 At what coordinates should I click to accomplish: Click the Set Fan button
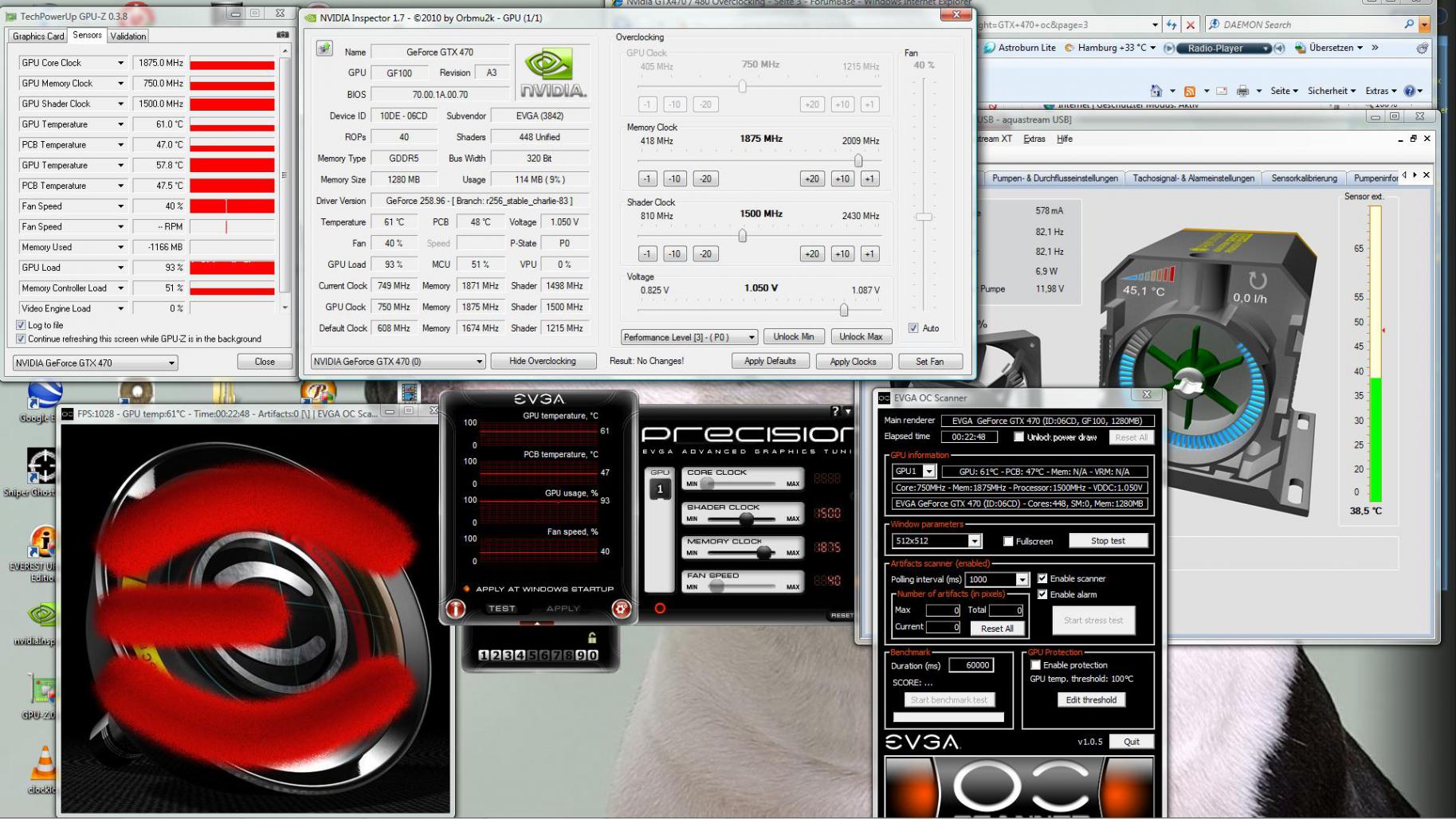(x=929, y=362)
